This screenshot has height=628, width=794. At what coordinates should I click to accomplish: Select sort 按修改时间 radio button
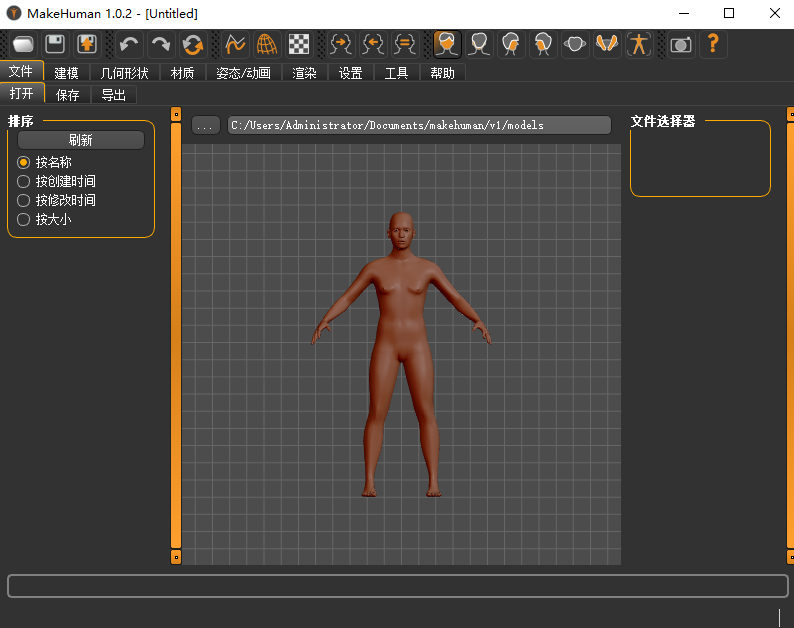pos(23,201)
